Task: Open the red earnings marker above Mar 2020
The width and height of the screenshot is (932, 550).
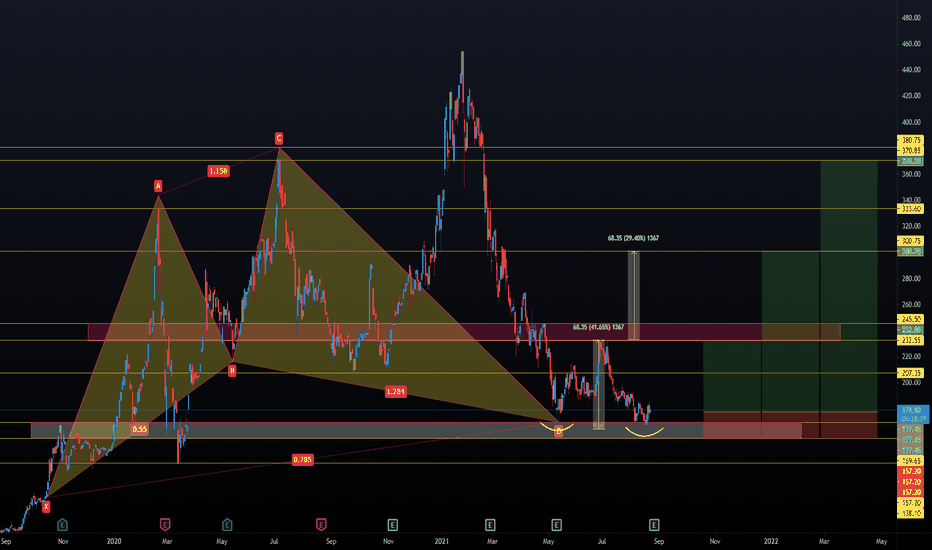Action: pyautogui.click(x=165, y=524)
